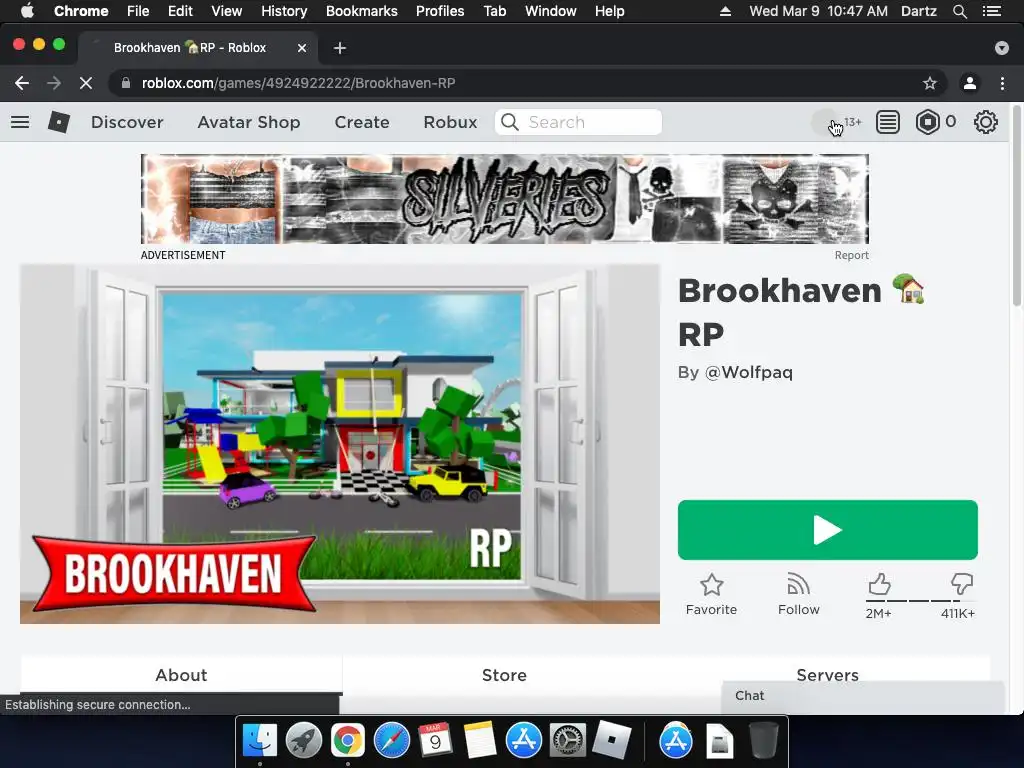The image size is (1024, 768).
Task: Open the Robux link in navbar
Action: [x=450, y=122]
